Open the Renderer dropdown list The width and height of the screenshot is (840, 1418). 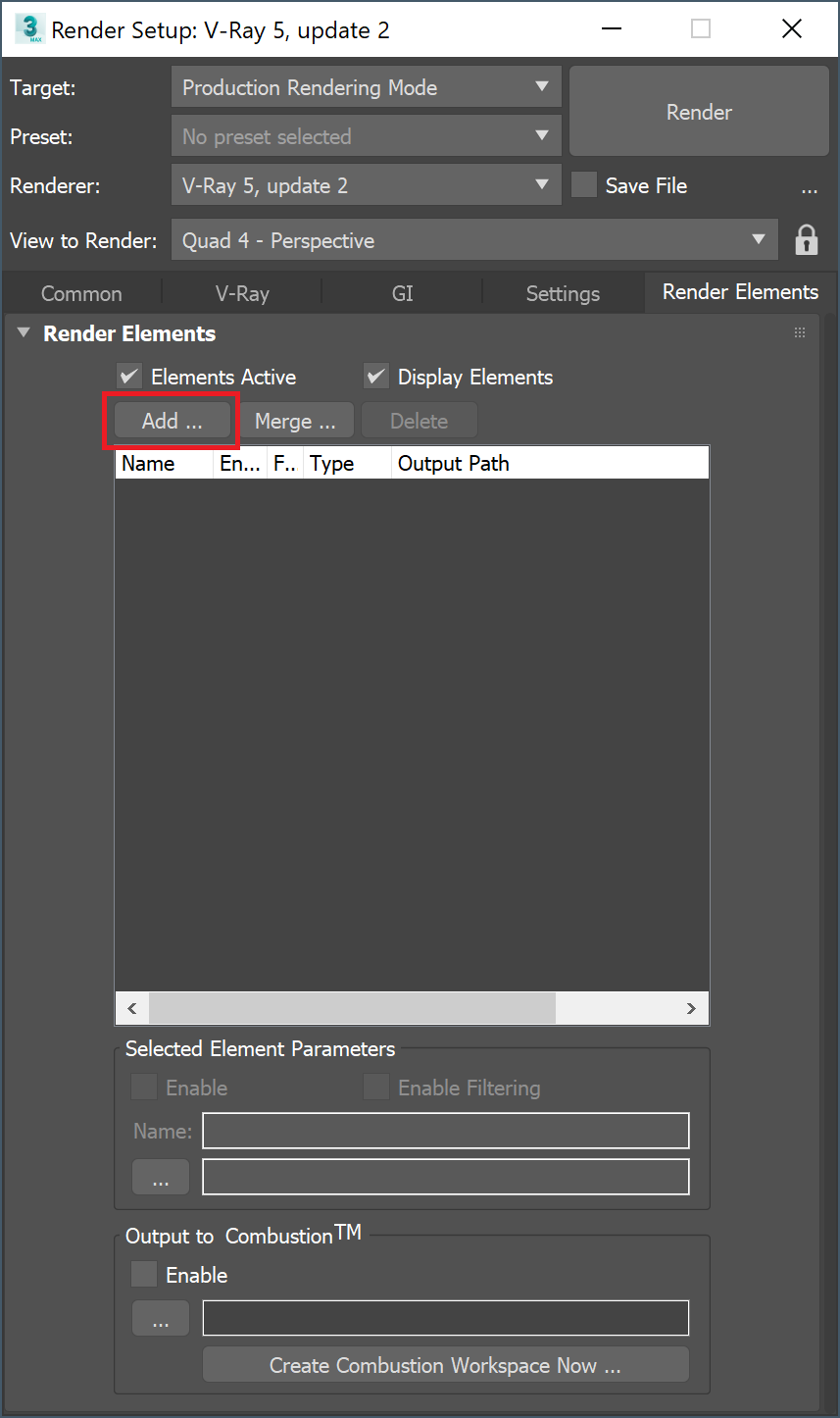tap(366, 185)
